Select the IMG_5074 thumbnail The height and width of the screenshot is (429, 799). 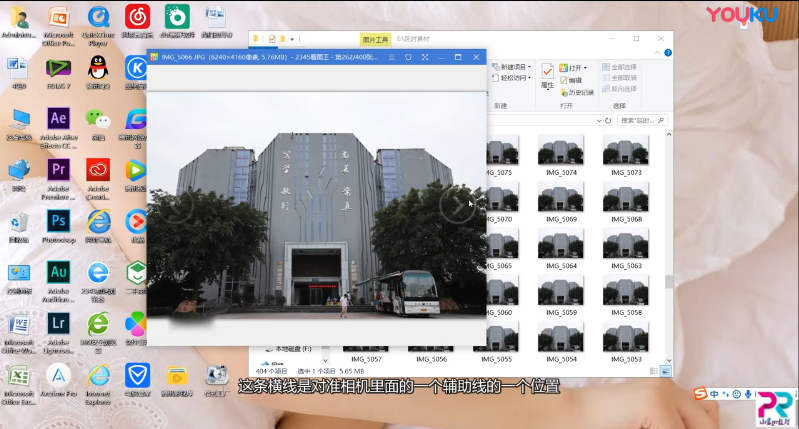tap(561, 155)
